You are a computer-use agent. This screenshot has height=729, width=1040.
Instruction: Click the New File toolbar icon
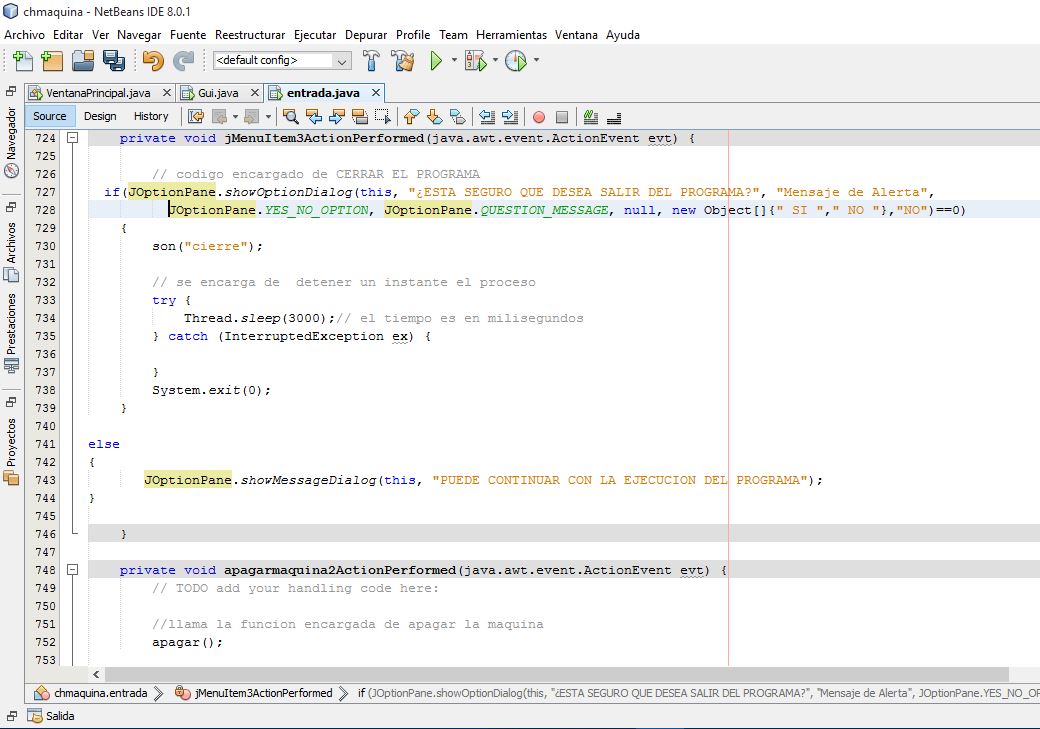click(23, 60)
